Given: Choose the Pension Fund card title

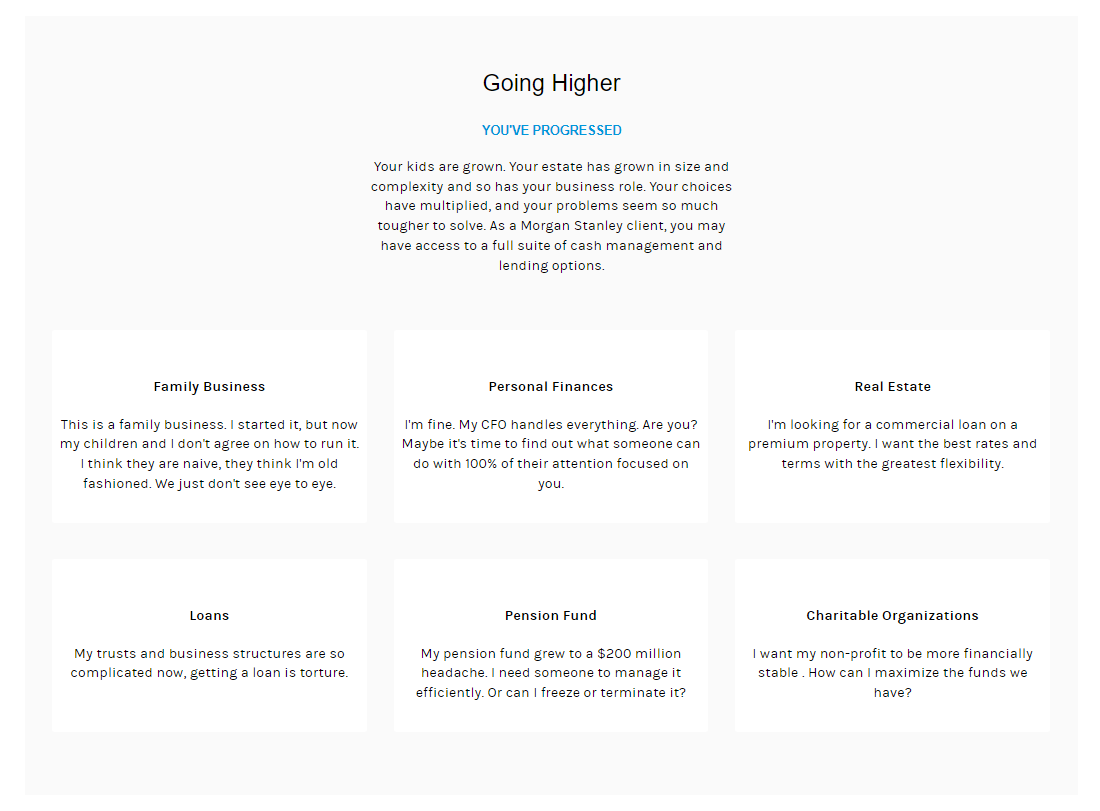Looking at the screenshot, I should point(551,616).
